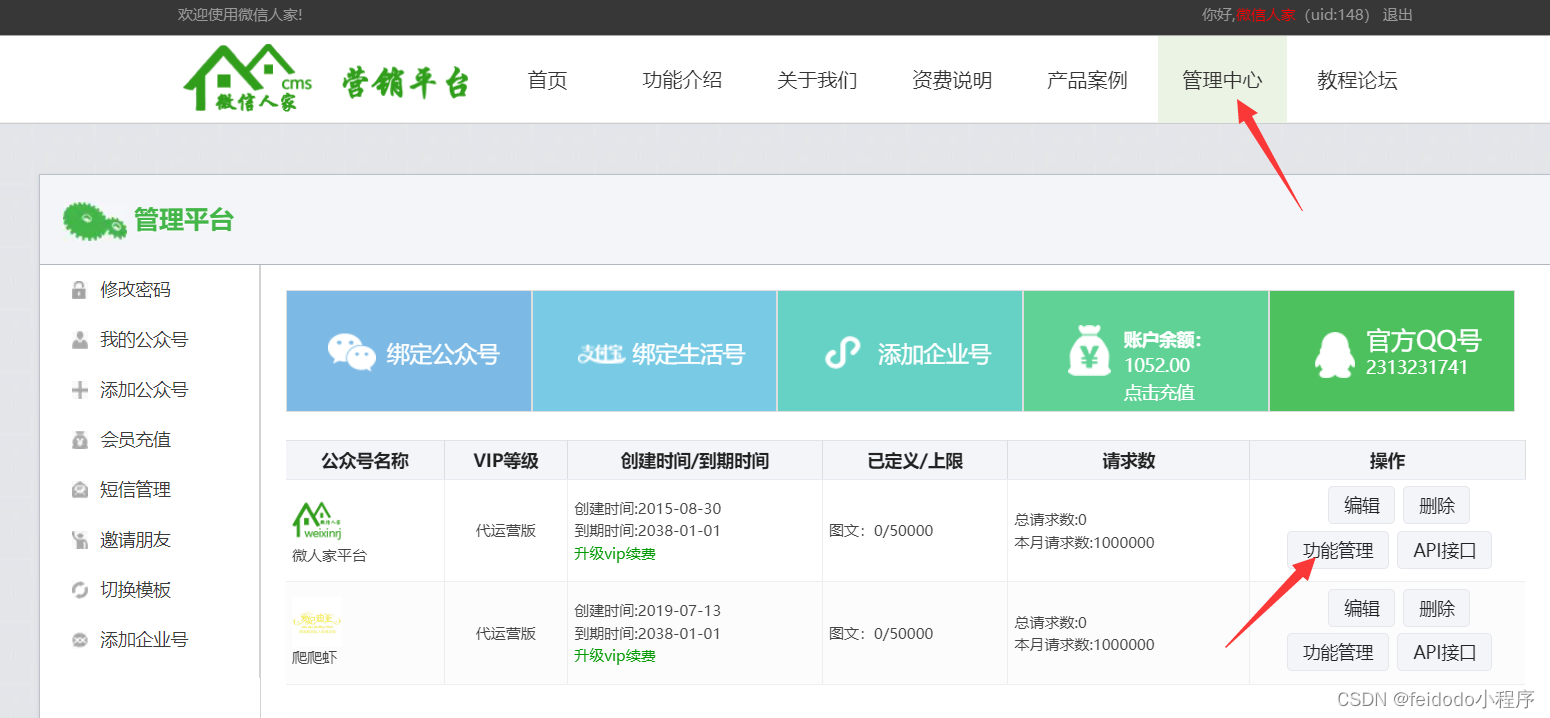The height and width of the screenshot is (718, 1550).
Task: Click the 公众号名称 column header
Action: (365, 461)
